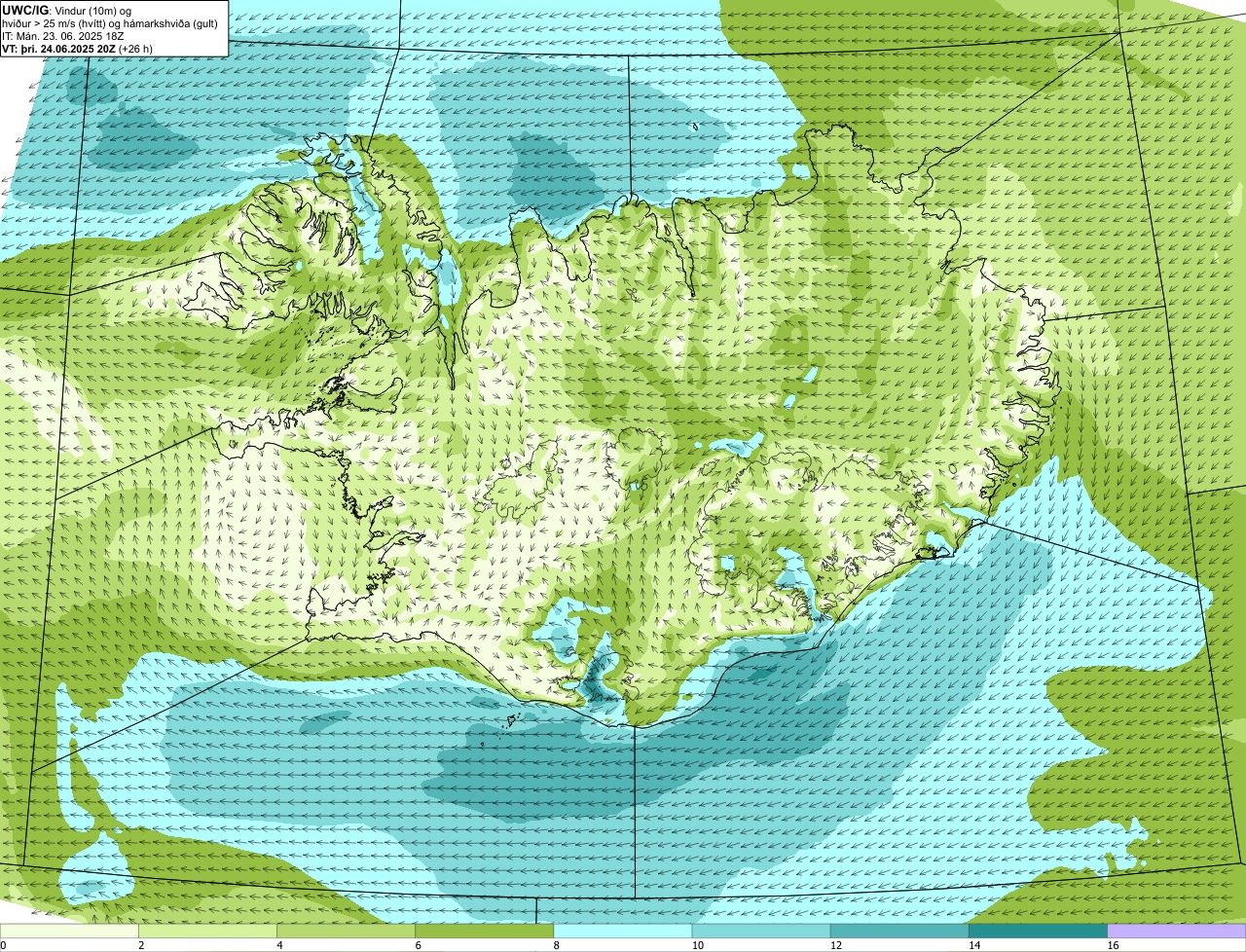The image size is (1246, 952).
Task: Click the legend value label "0"
Action: (x=4, y=945)
